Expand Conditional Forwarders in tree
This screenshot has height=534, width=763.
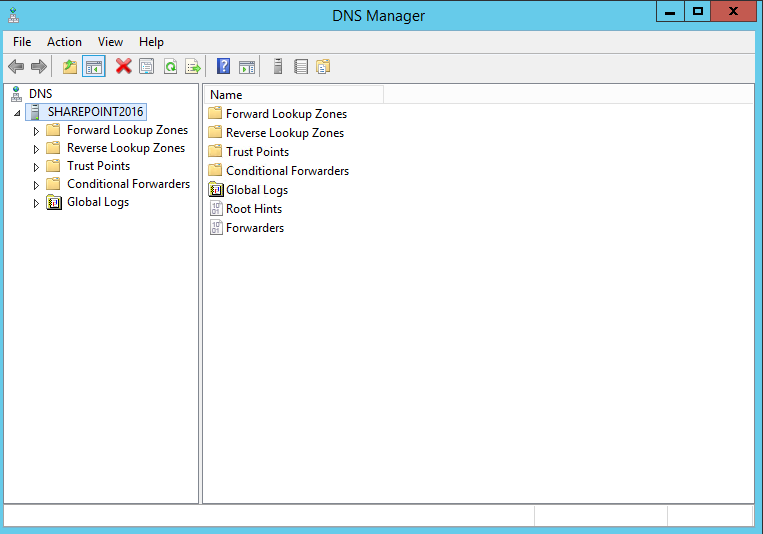(x=36, y=185)
